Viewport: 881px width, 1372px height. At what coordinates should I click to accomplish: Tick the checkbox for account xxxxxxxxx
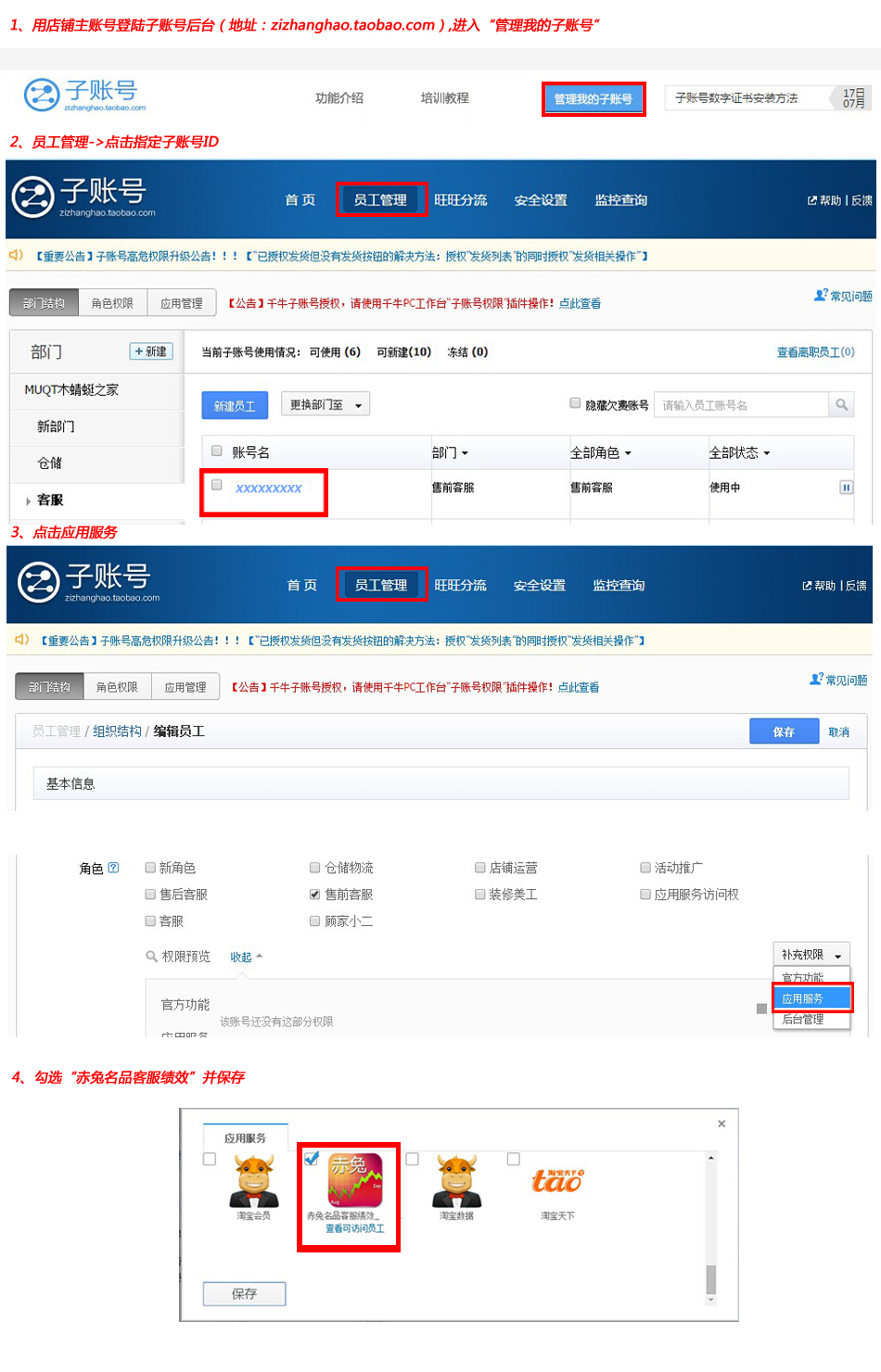point(217,484)
